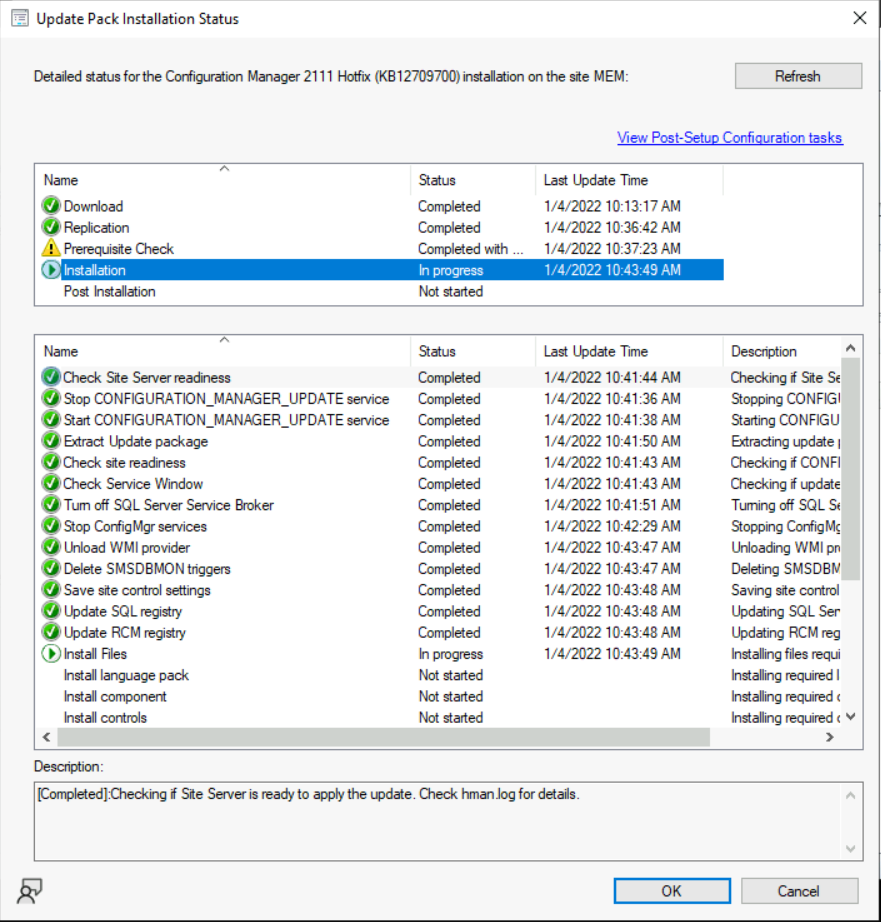Click the check icon for Extract Update package
Viewport: 881px width, 922px height.
(x=51, y=440)
